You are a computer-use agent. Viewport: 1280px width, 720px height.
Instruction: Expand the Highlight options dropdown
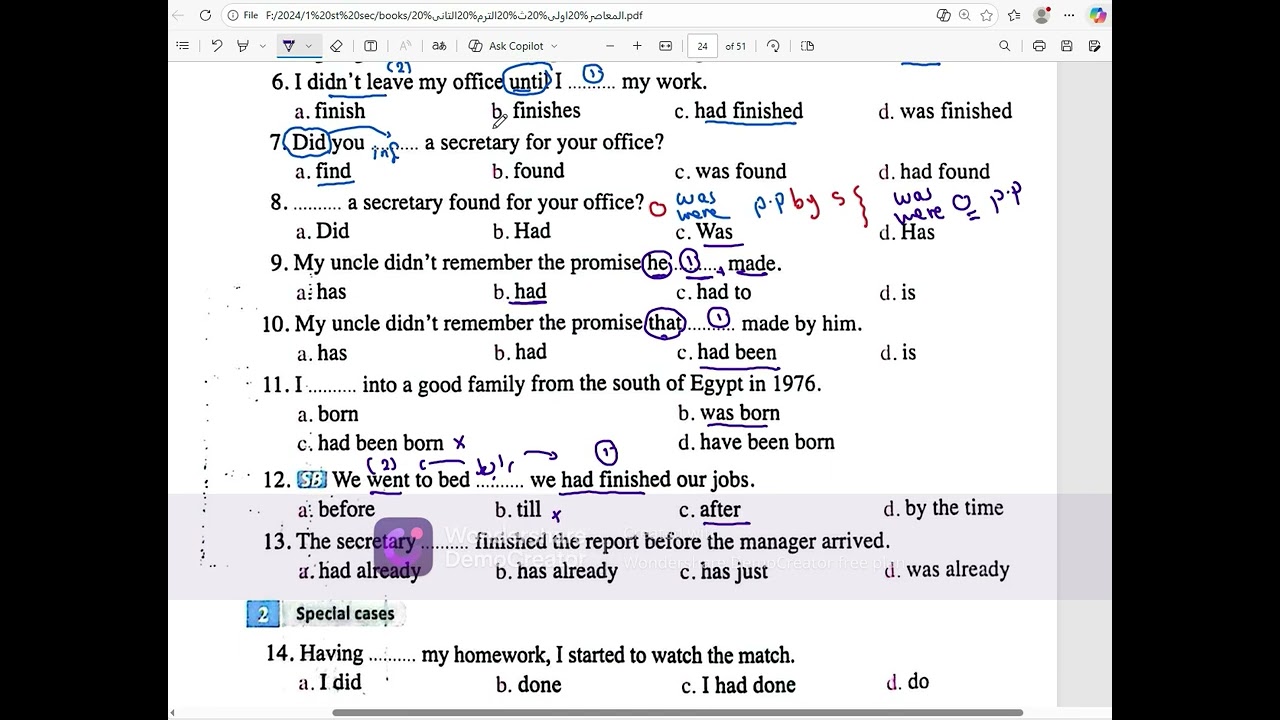[x=262, y=46]
